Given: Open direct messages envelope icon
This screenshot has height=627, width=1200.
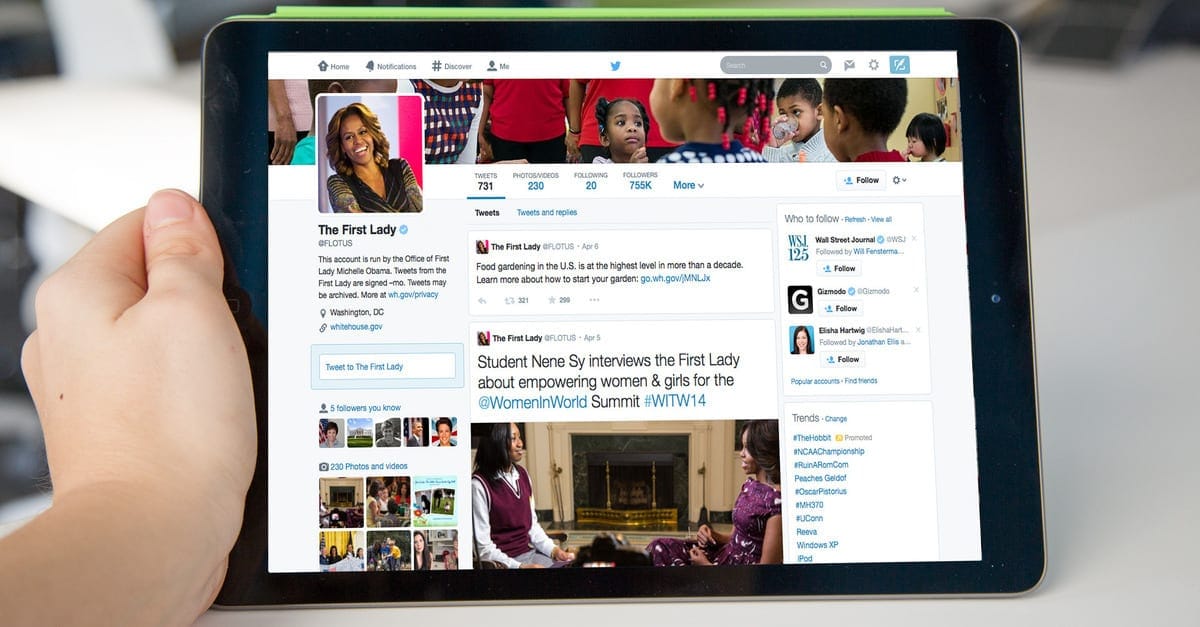Looking at the screenshot, I should pyautogui.click(x=849, y=65).
